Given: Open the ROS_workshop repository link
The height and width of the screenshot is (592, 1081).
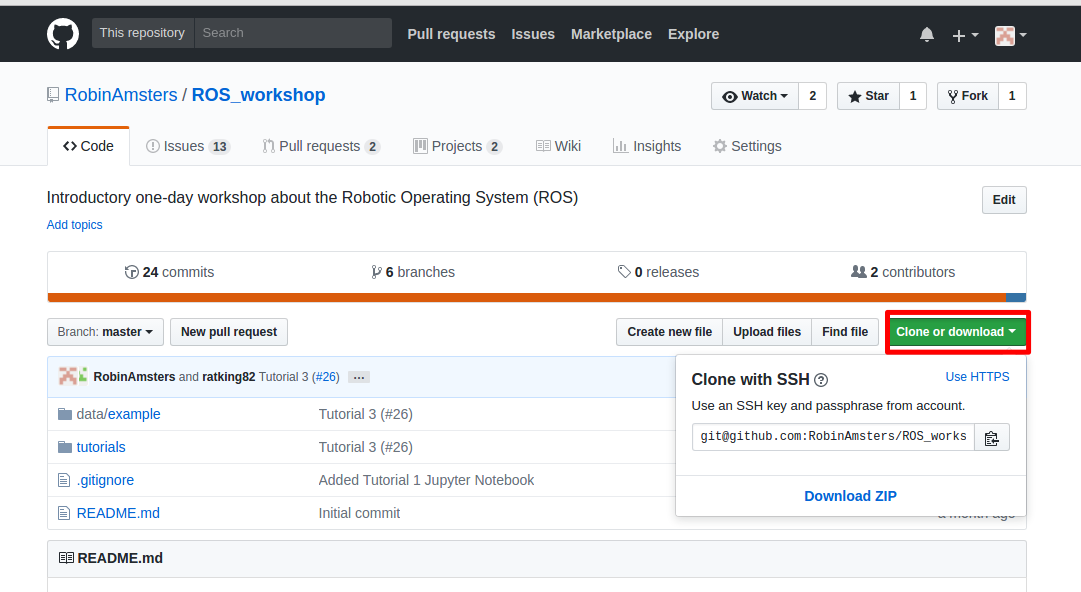Looking at the screenshot, I should (x=259, y=95).
